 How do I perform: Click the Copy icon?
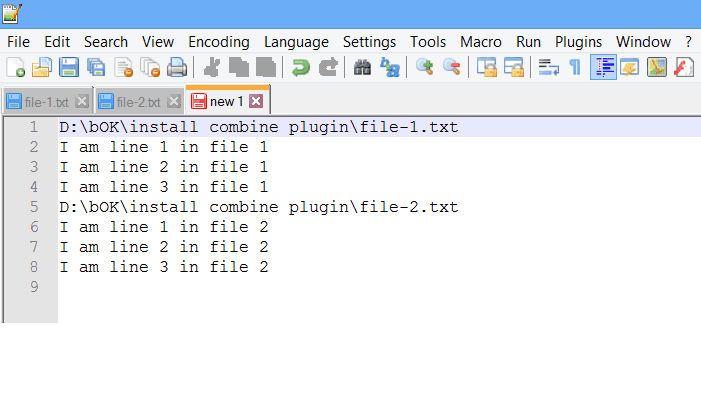pyautogui.click(x=239, y=68)
